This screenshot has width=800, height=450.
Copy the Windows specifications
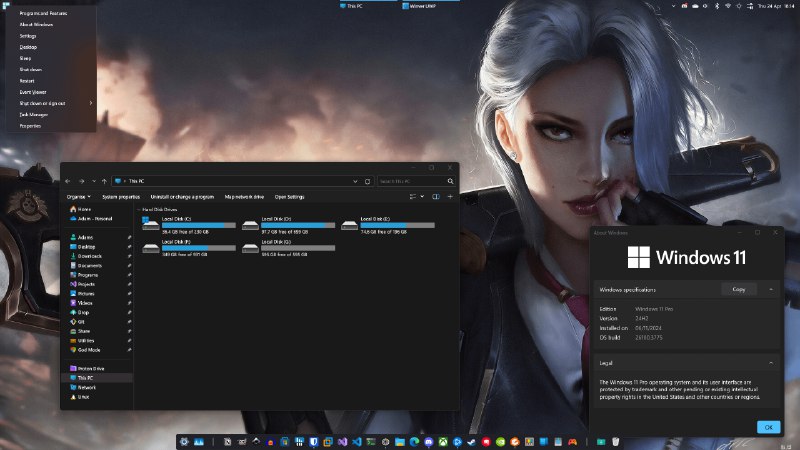tap(739, 289)
